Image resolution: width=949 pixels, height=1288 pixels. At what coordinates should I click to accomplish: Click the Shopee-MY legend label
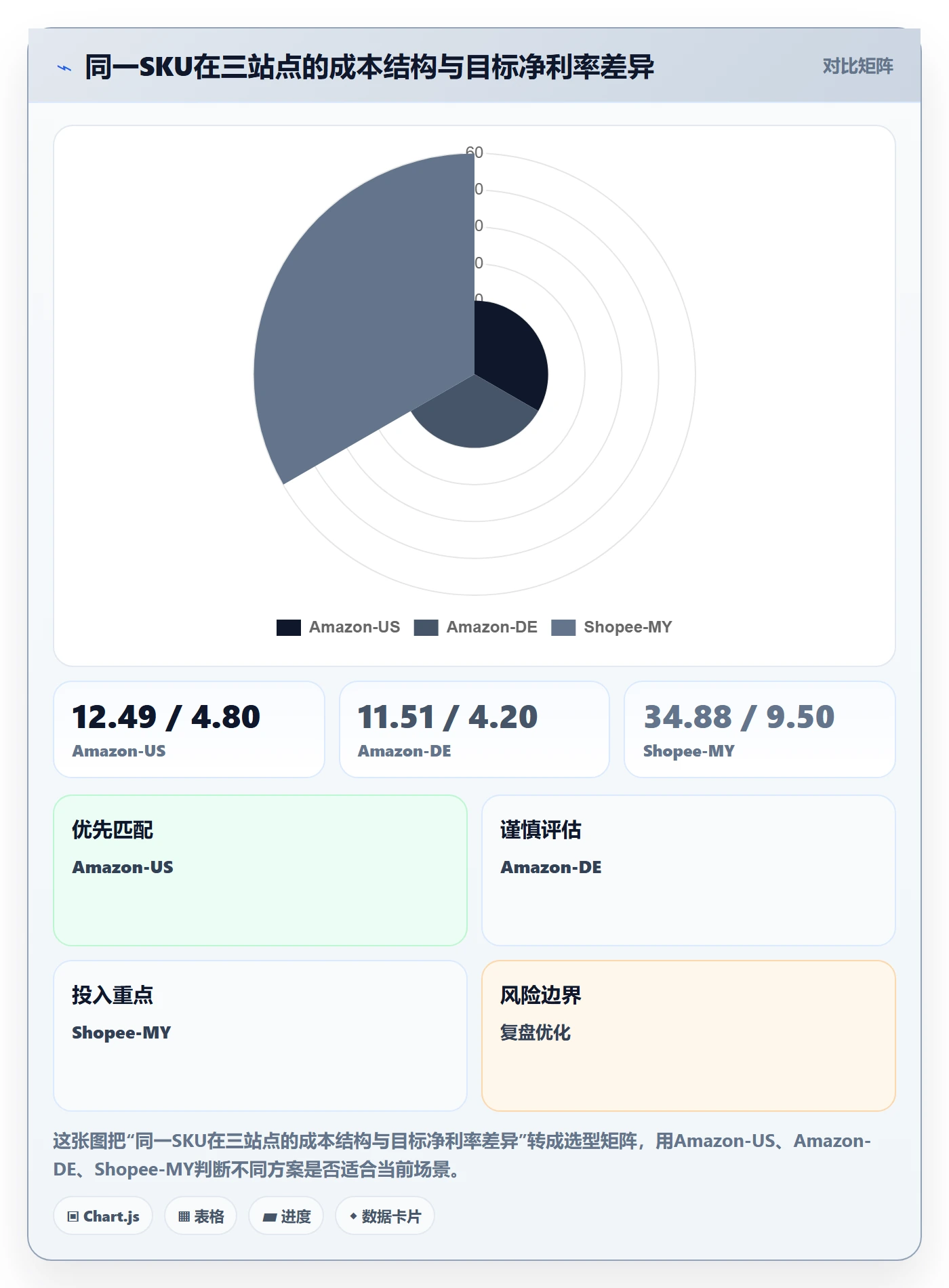click(628, 627)
